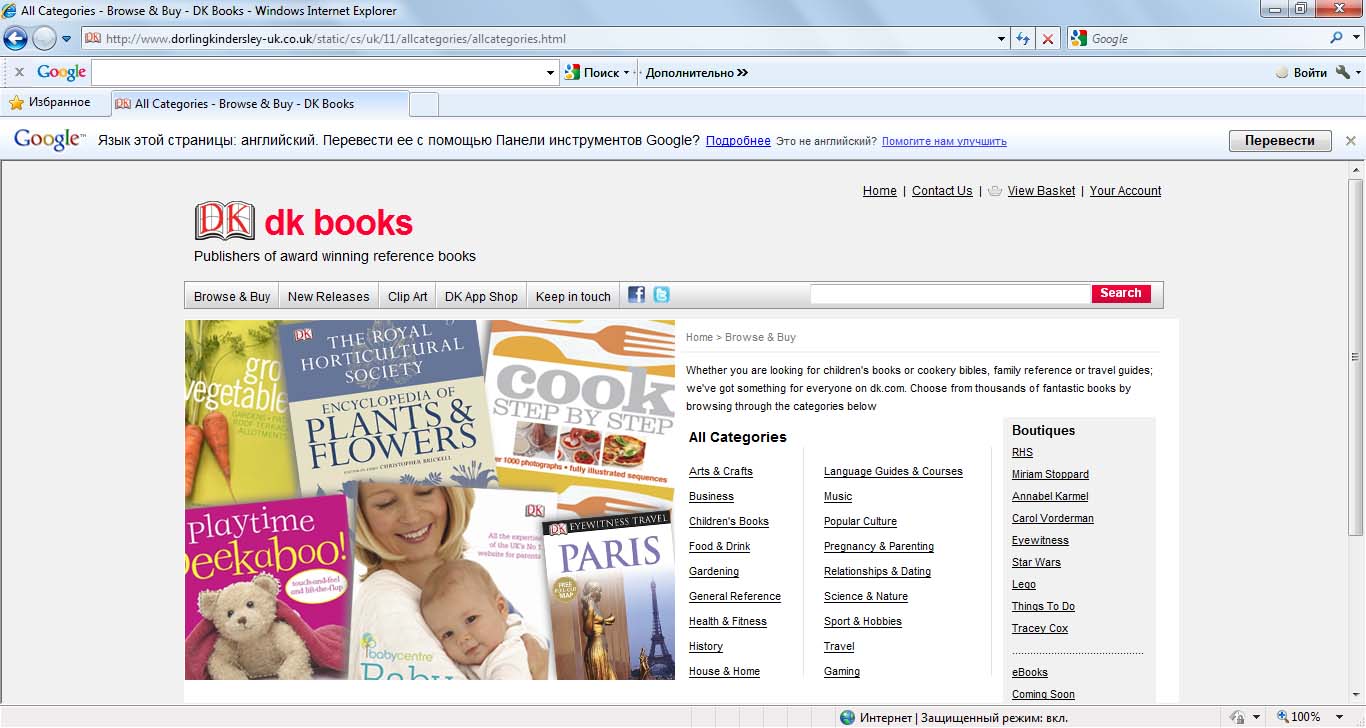Click the Google logo on the toolbar
The height and width of the screenshot is (728, 1366).
[62, 72]
